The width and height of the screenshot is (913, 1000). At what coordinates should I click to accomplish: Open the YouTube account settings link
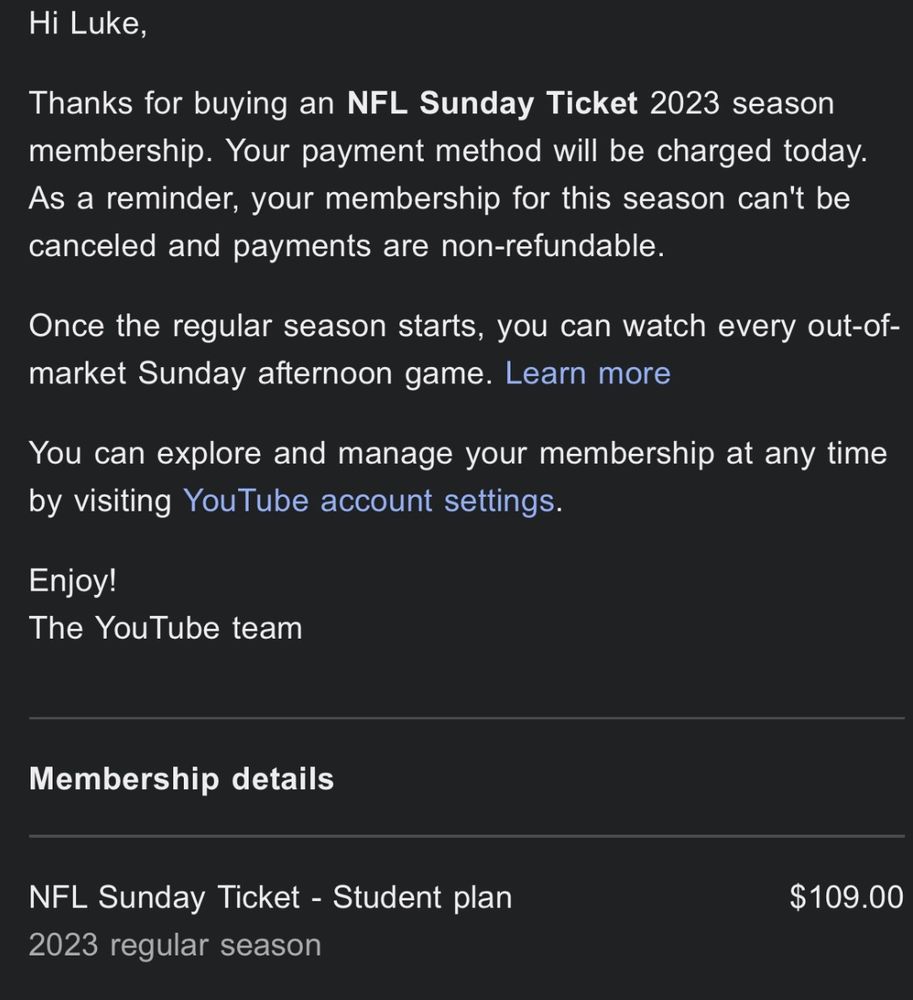click(369, 501)
